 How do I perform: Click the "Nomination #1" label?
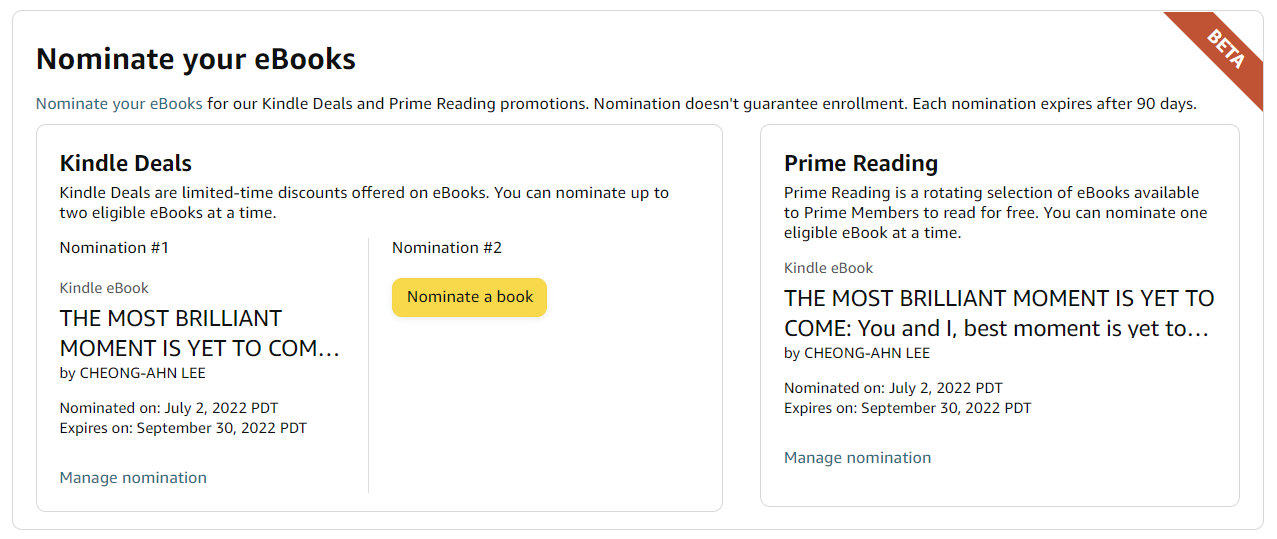pos(116,248)
